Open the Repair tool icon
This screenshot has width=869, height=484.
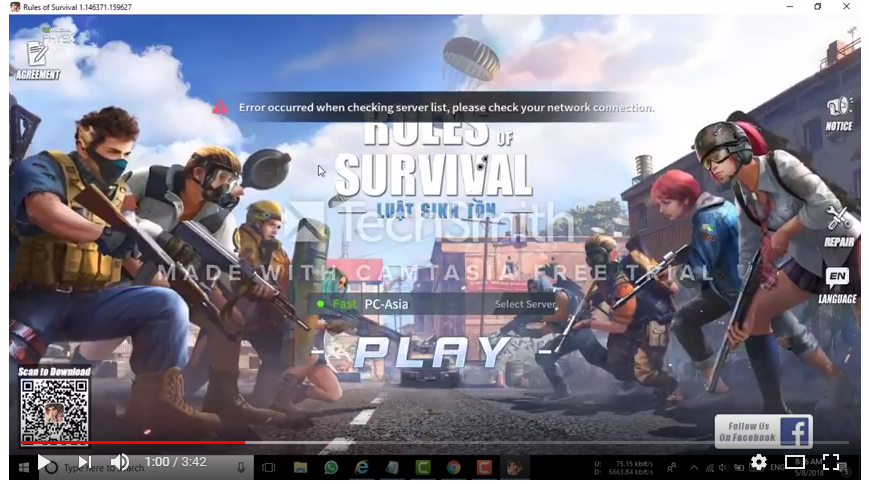click(839, 226)
